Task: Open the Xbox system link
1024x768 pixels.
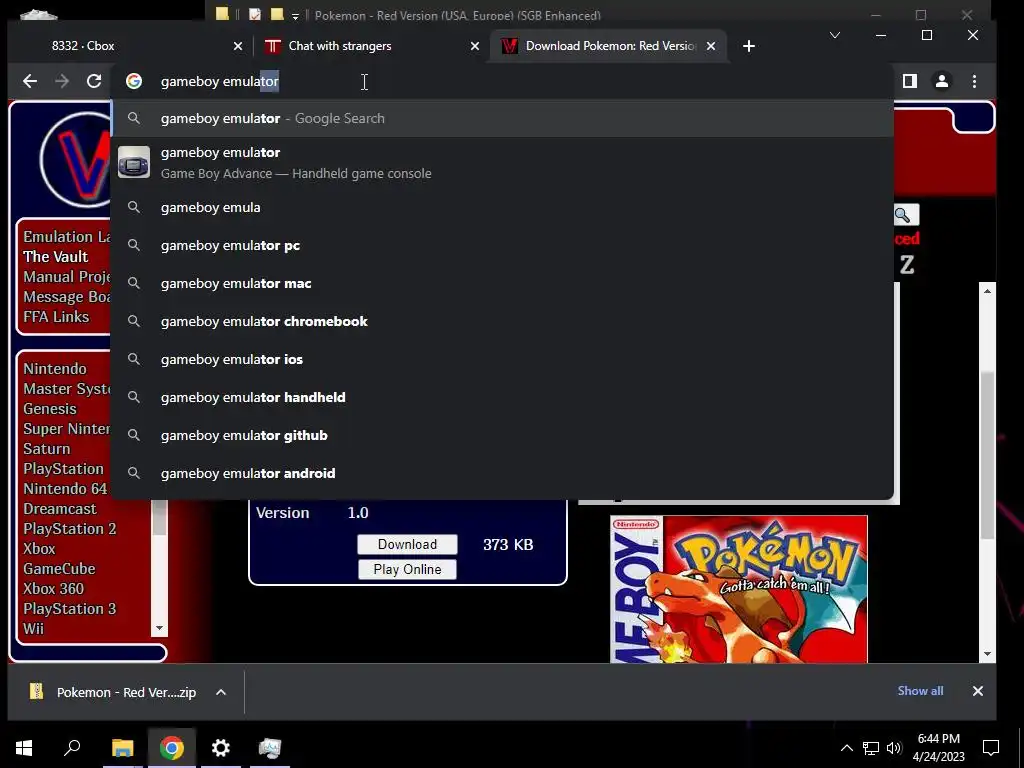Action: coord(39,549)
